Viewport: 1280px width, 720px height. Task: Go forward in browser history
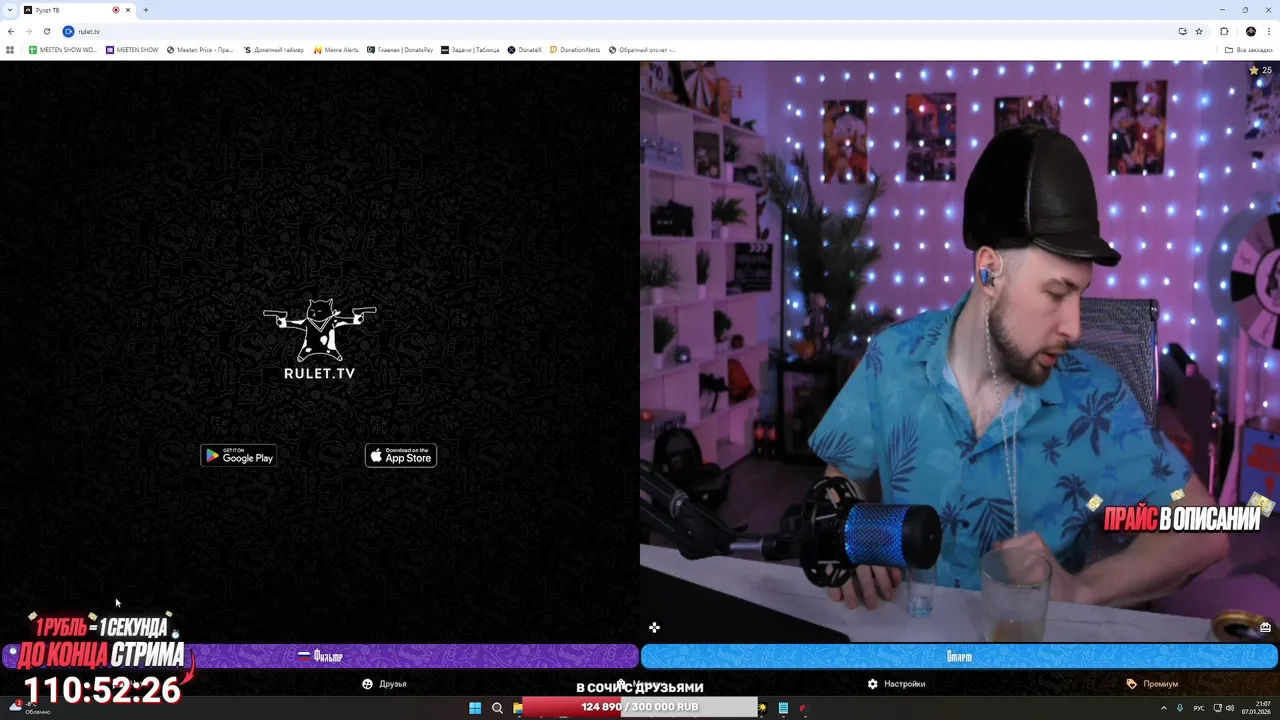click(28, 31)
